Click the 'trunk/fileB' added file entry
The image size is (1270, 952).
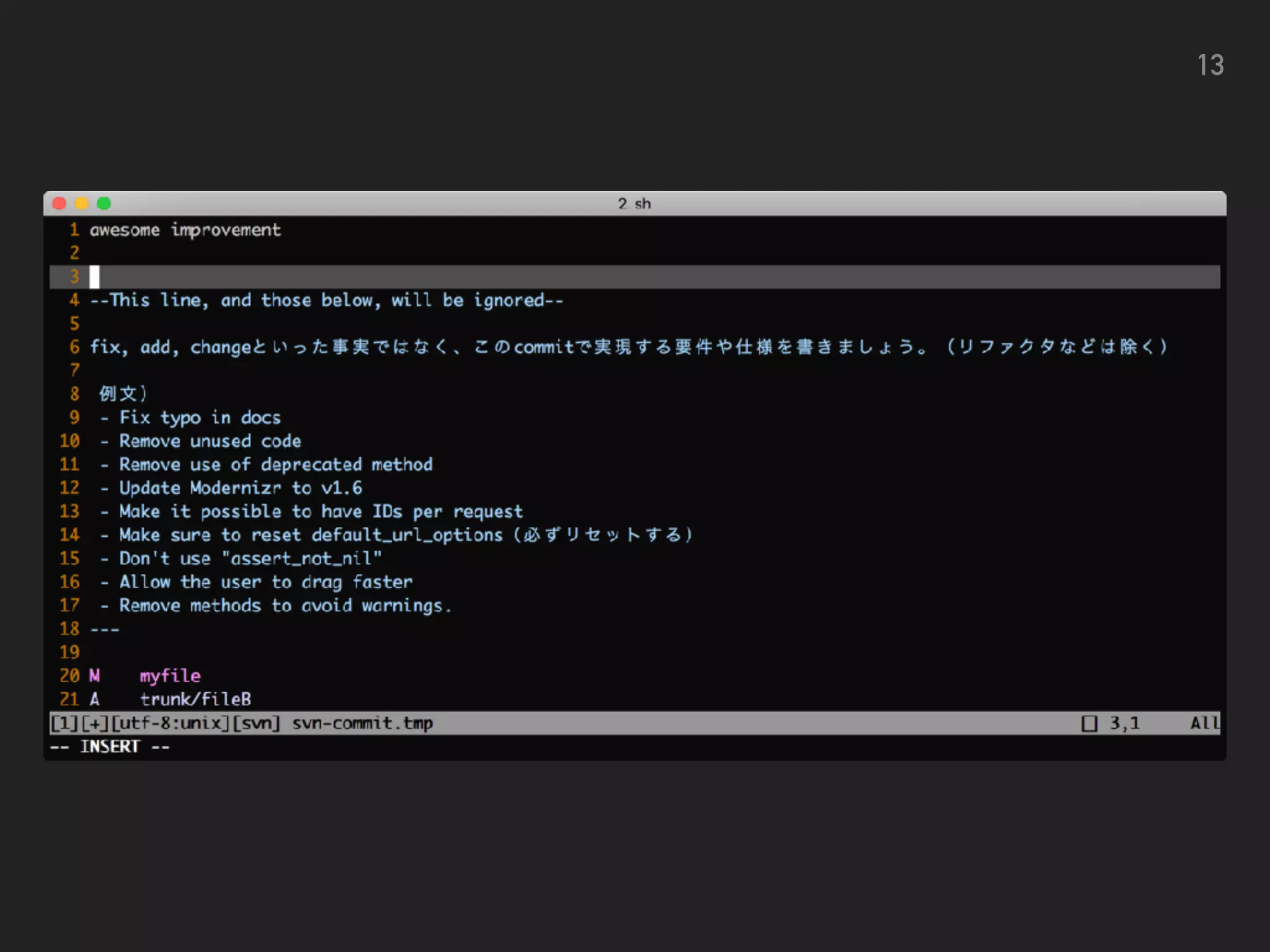[x=195, y=700]
